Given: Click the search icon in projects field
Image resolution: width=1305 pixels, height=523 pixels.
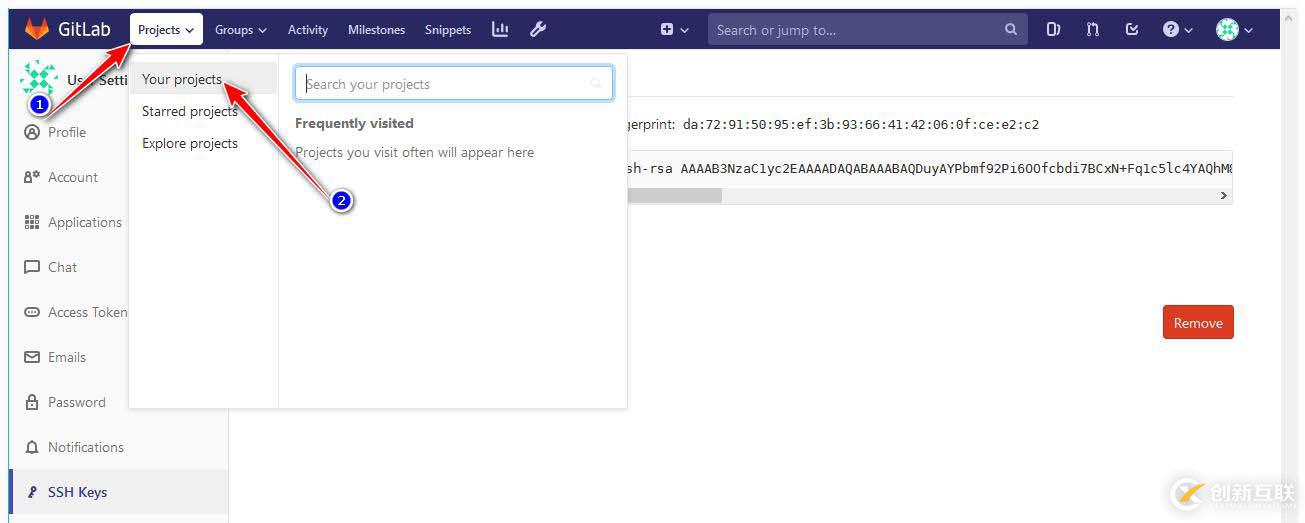Looking at the screenshot, I should coord(597,84).
